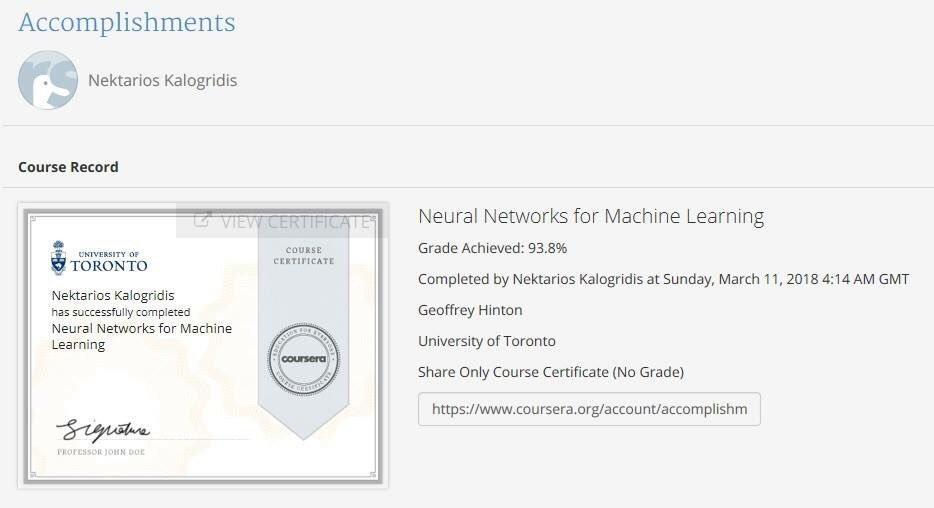Click the Geoffrey Hinton instructor name

coord(470,310)
